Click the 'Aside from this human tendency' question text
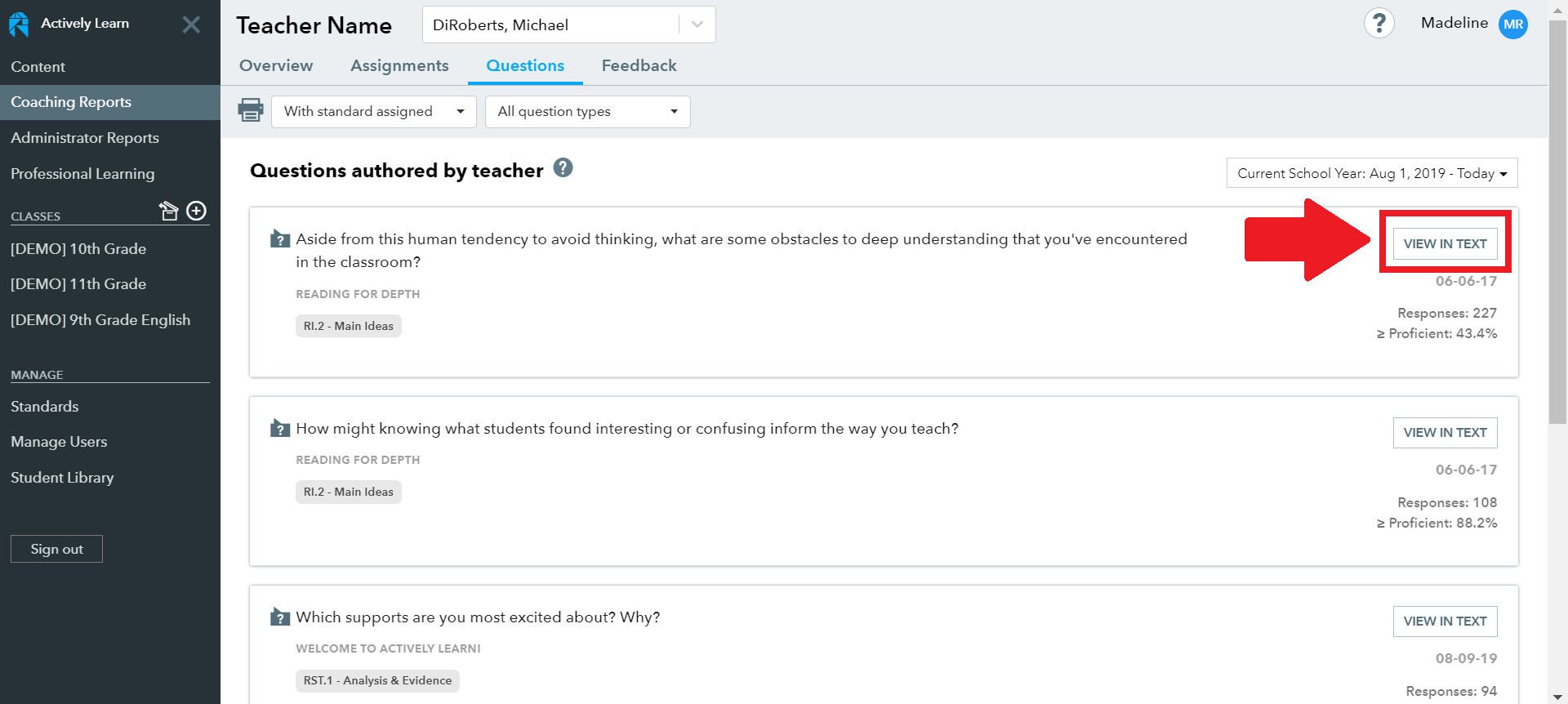1568x704 pixels. pos(742,250)
